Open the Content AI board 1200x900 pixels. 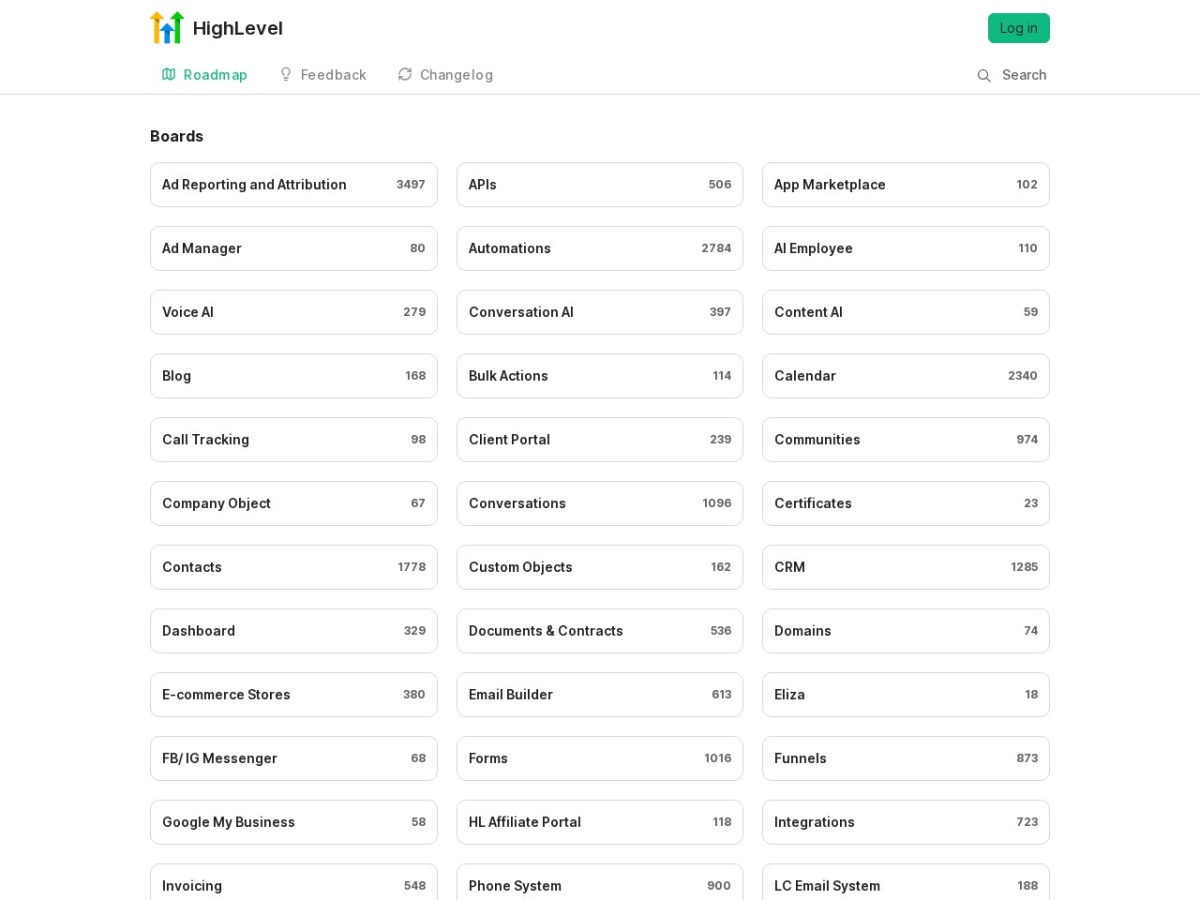(906, 312)
